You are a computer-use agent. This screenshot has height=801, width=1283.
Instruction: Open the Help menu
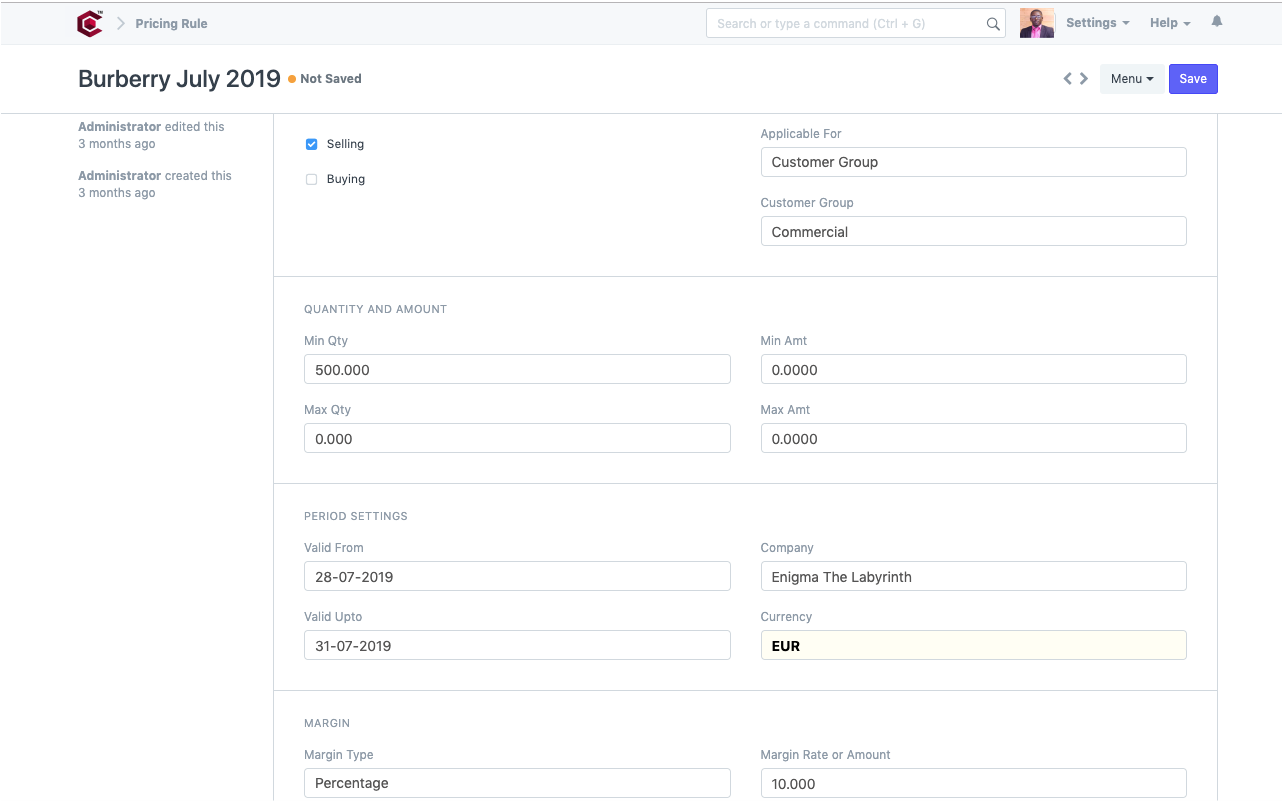pos(1169,23)
